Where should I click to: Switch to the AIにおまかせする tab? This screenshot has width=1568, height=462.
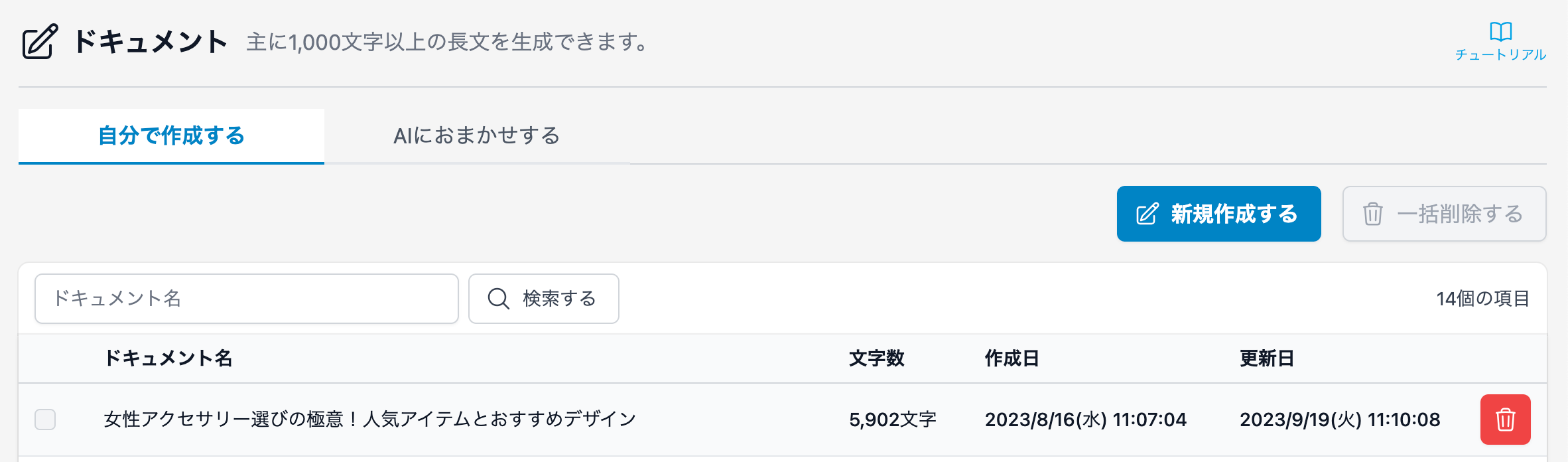click(476, 136)
